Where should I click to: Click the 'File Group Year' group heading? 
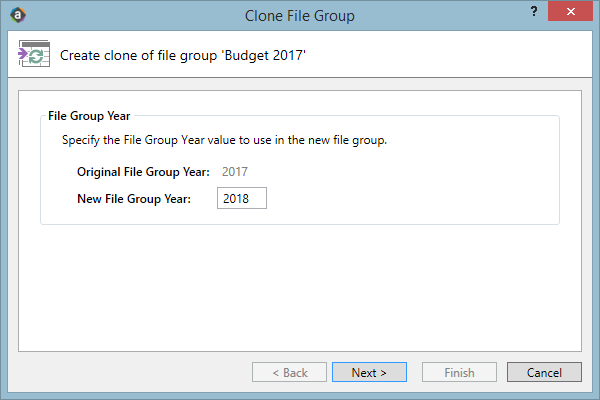pyautogui.click(x=89, y=116)
